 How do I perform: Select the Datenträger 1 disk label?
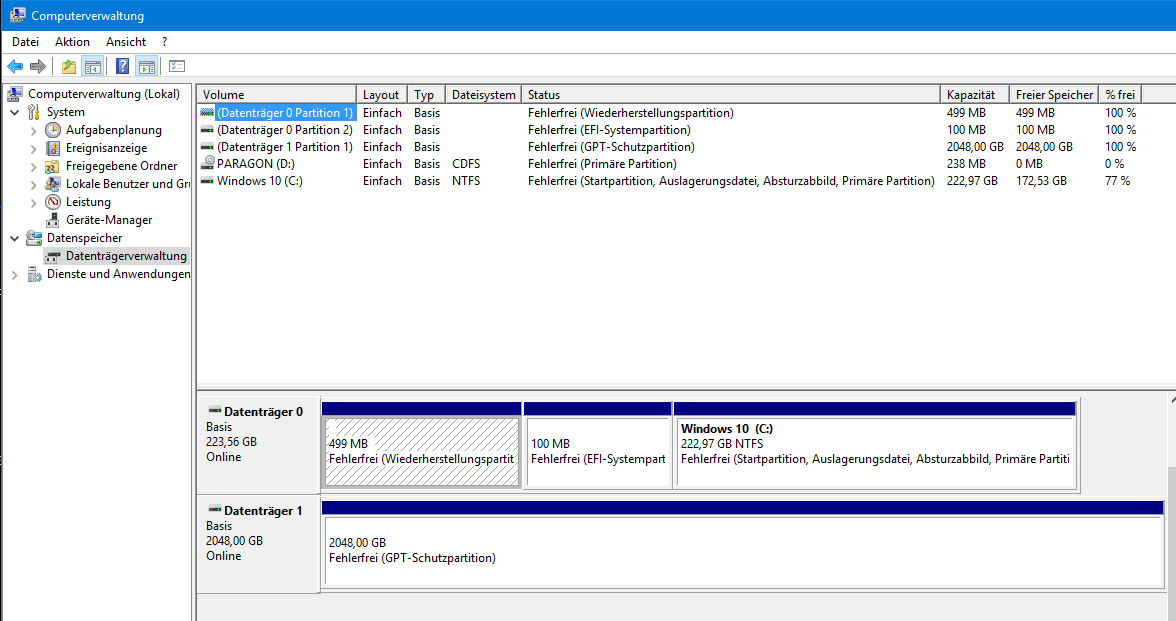(258, 543)
